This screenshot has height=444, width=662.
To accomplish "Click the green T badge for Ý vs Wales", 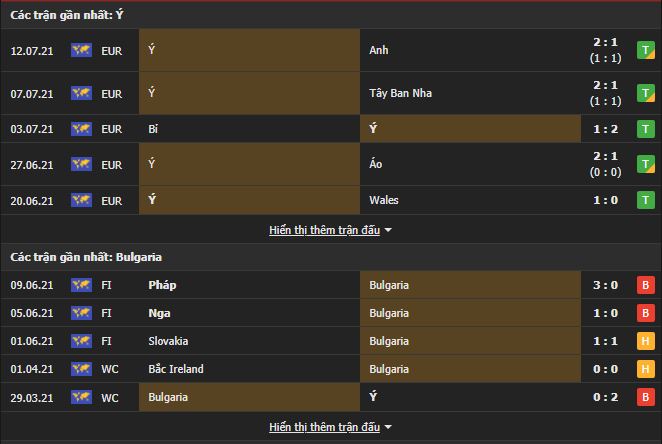I will (x=646, y=200).
